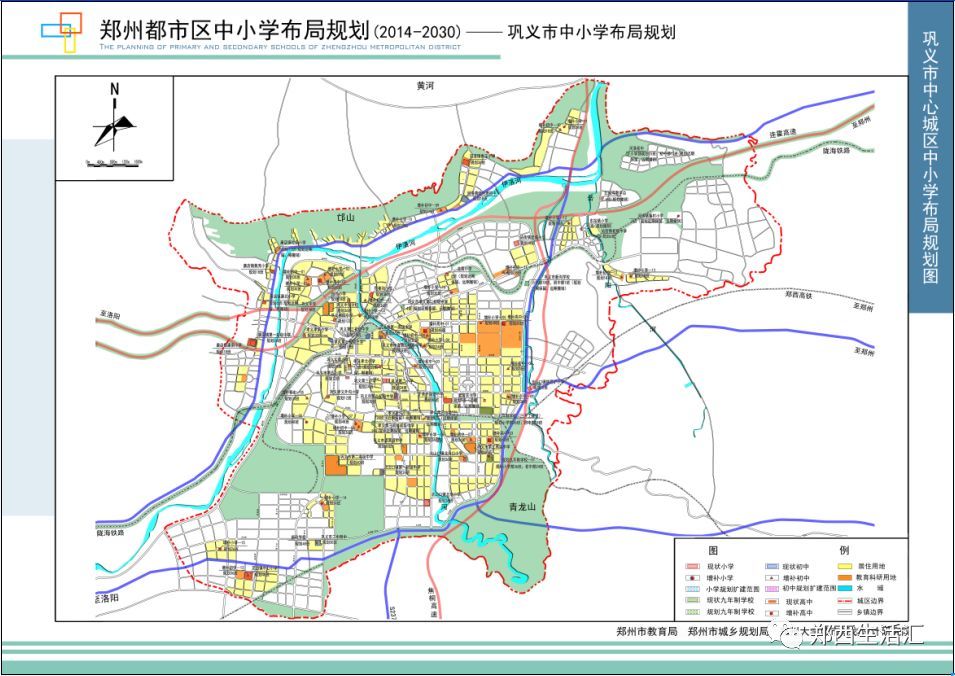Click the 现状初中 legend symbol
This screenshot has width=955, height=676.
point(772,566)
